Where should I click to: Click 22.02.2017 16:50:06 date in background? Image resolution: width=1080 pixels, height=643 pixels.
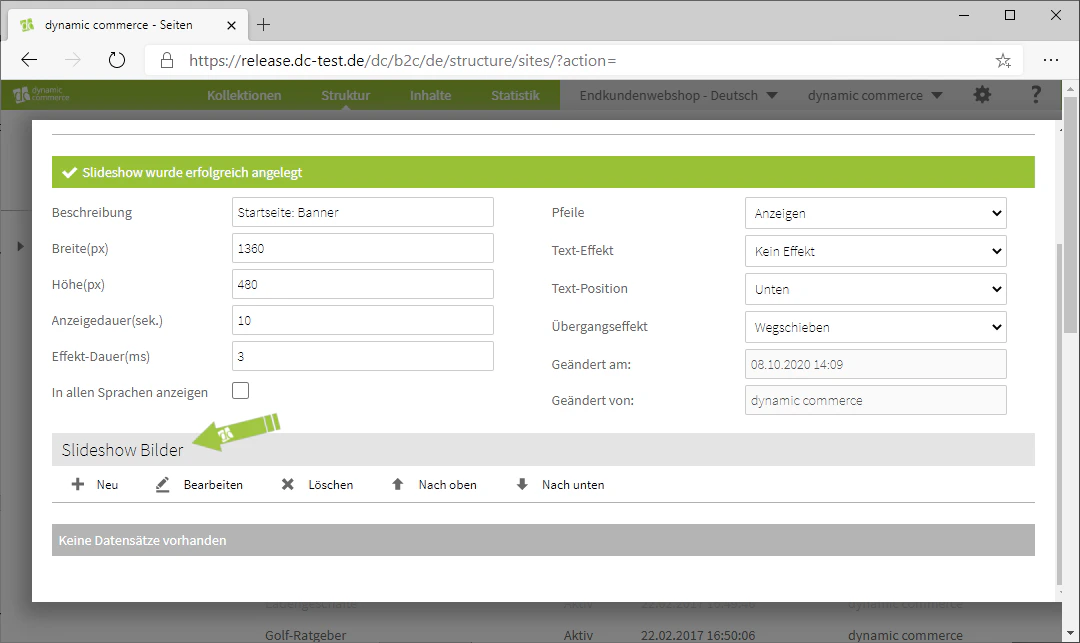(x=698, y=635)
